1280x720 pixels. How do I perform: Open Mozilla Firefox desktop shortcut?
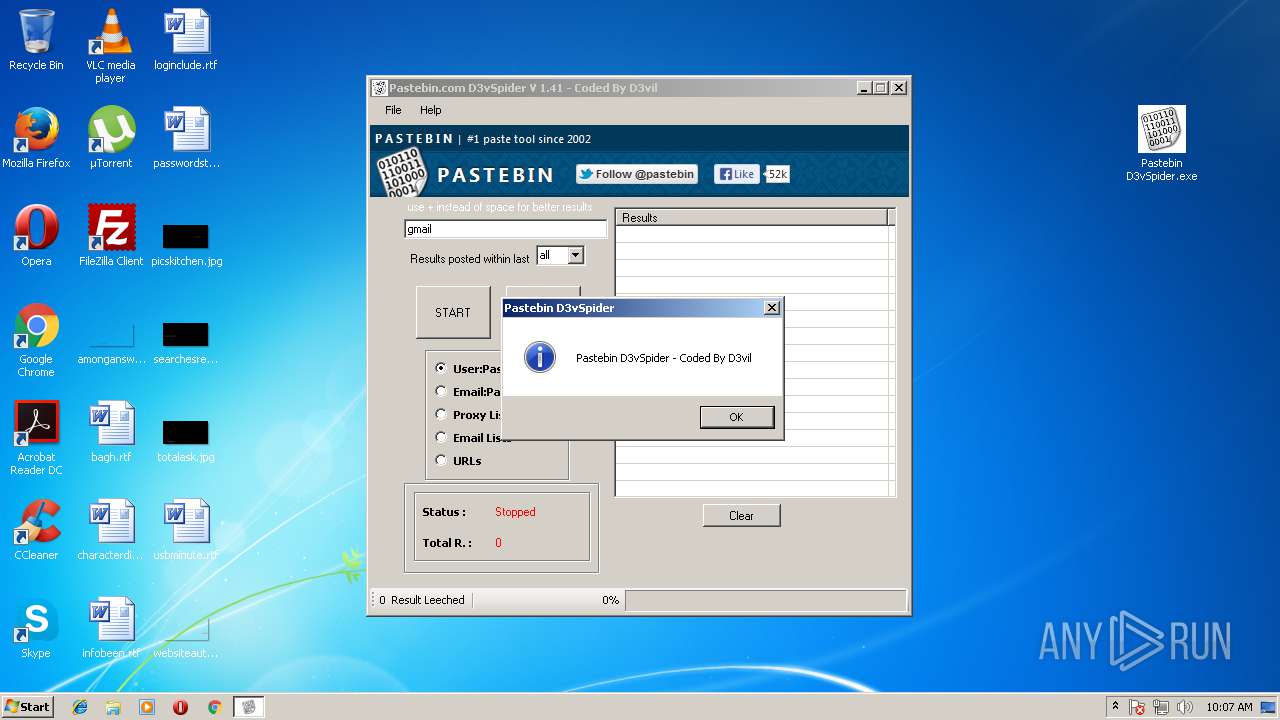click(x=36, y=138)
